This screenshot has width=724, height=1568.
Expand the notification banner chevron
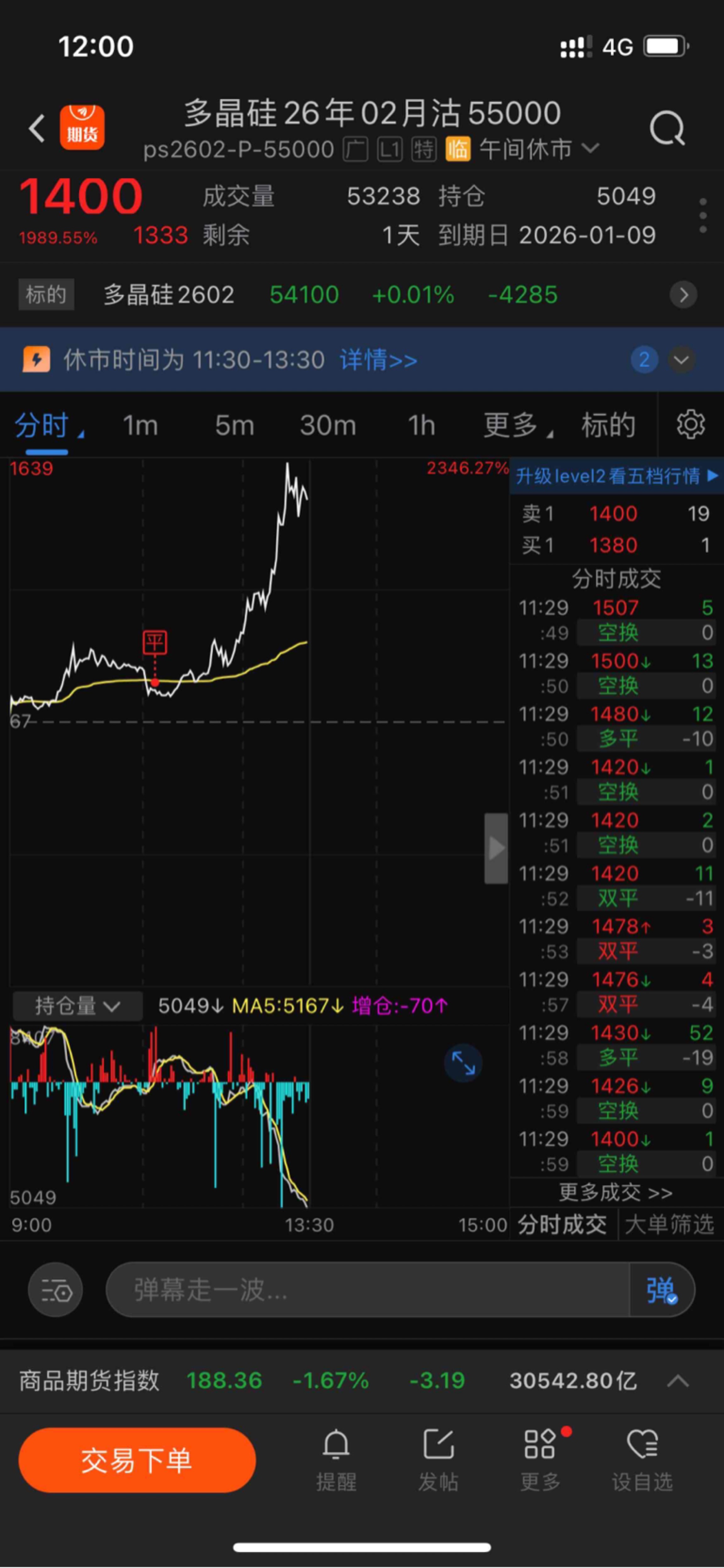pos(681,360)
